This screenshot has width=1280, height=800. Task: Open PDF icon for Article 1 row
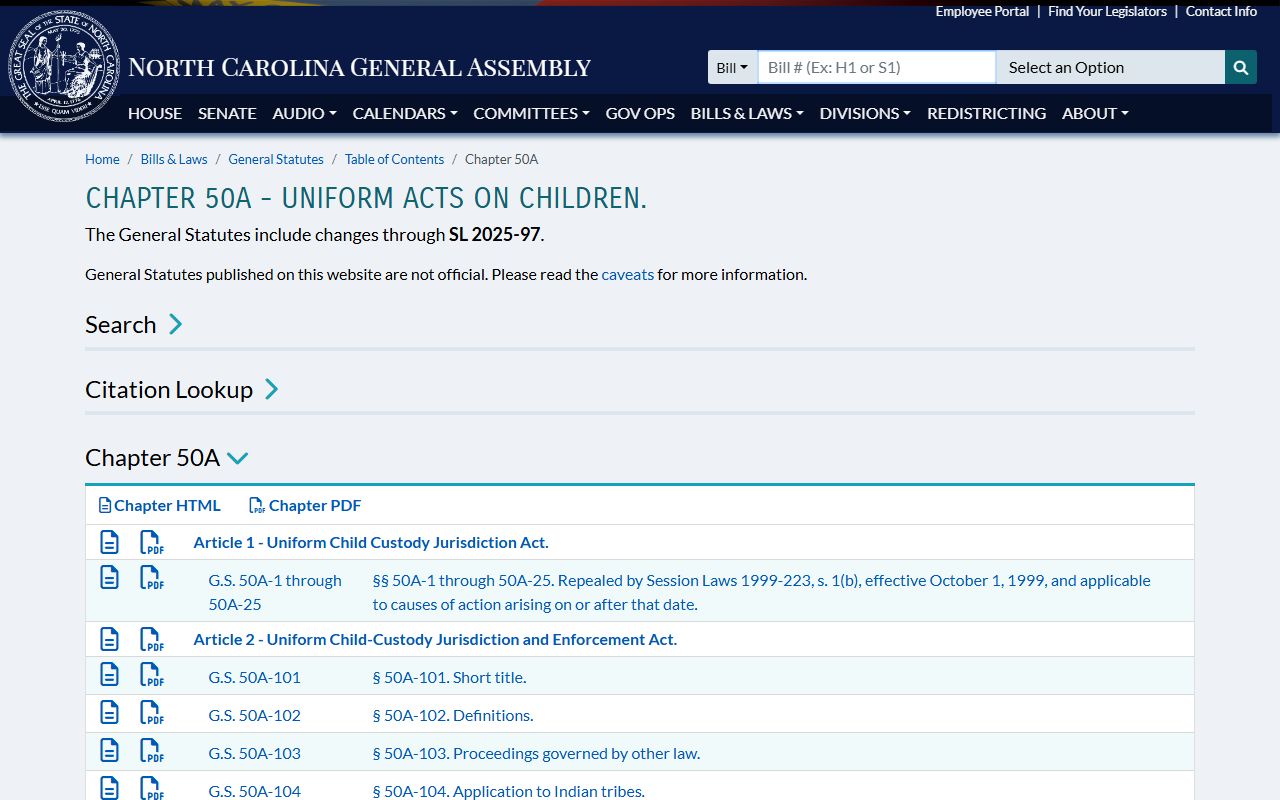(x=151, y=542)
